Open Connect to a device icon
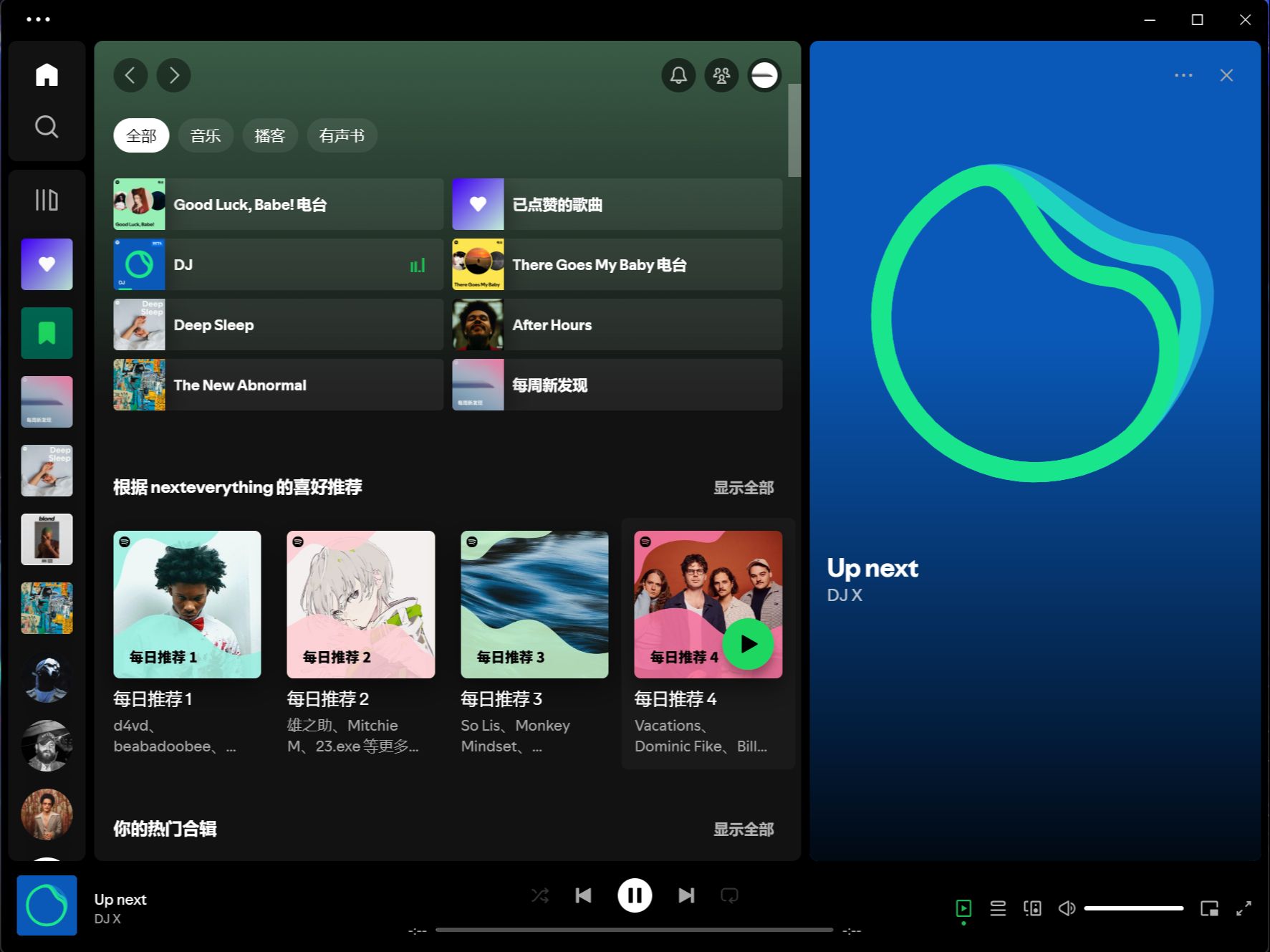Image resolution: width=1270 pixels, height=952 pixels. coord(1032,908)
